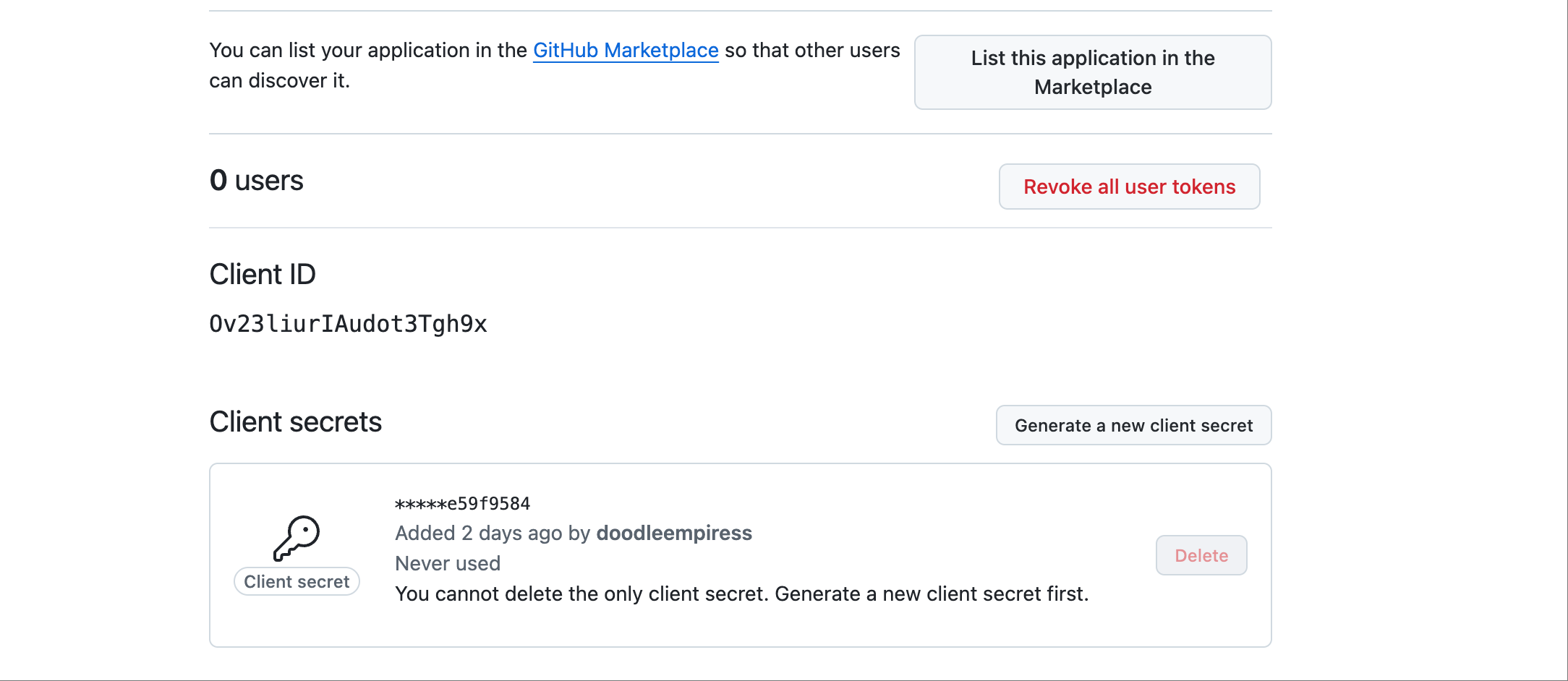This screenshot has height=681, width=1568.
Task: Click the Delete button for the client secret
Action: click(x=1201, y=555)
